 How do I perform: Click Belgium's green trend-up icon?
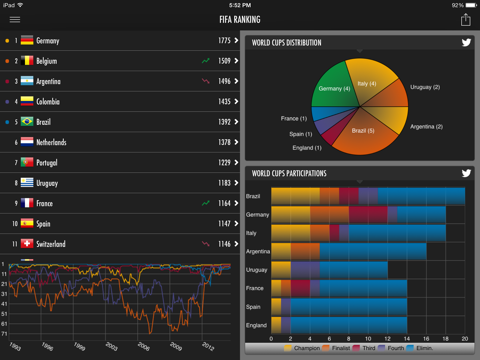(x=206, y=61)
